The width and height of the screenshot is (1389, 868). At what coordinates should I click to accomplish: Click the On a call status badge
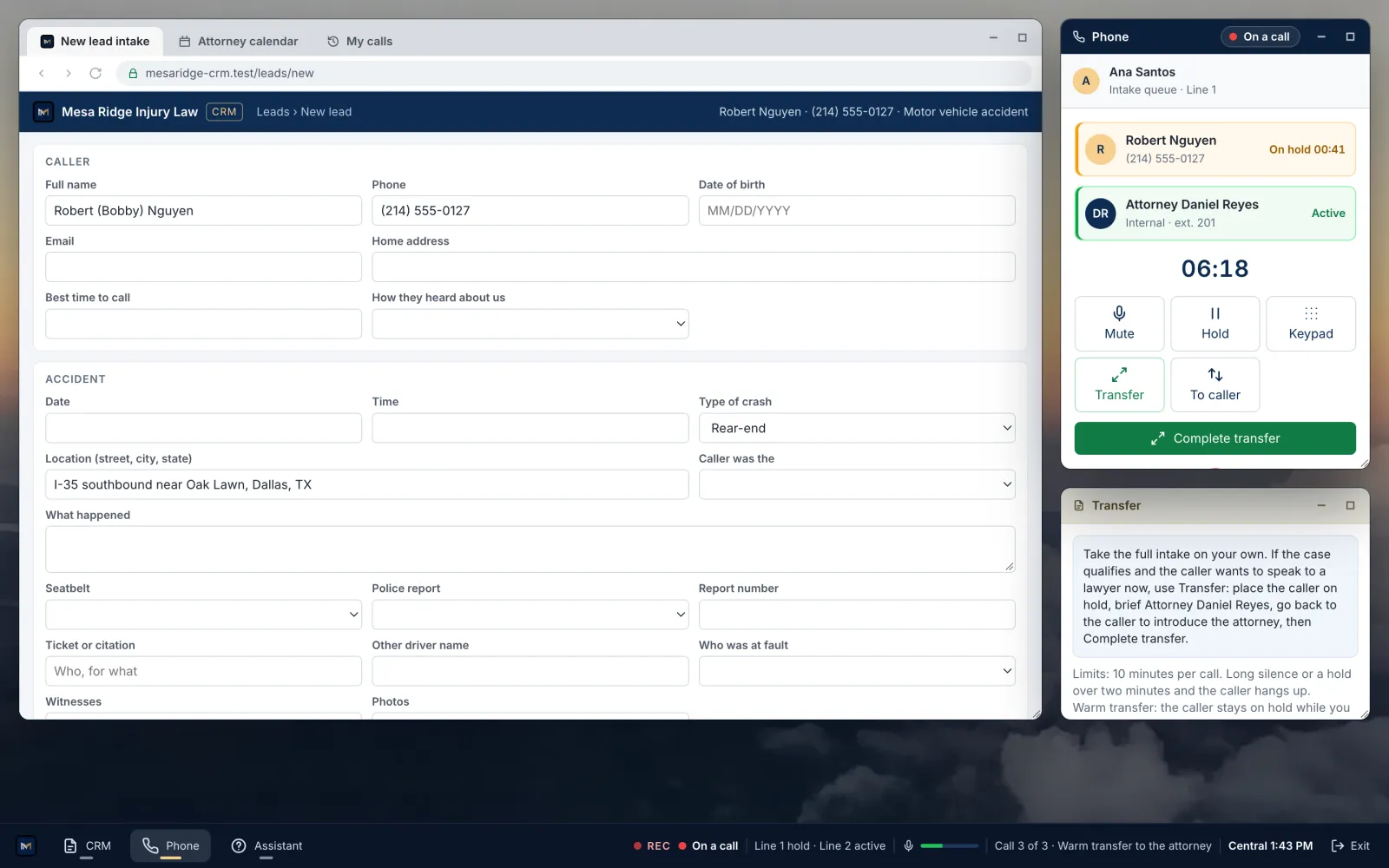tap(1260, 36)
